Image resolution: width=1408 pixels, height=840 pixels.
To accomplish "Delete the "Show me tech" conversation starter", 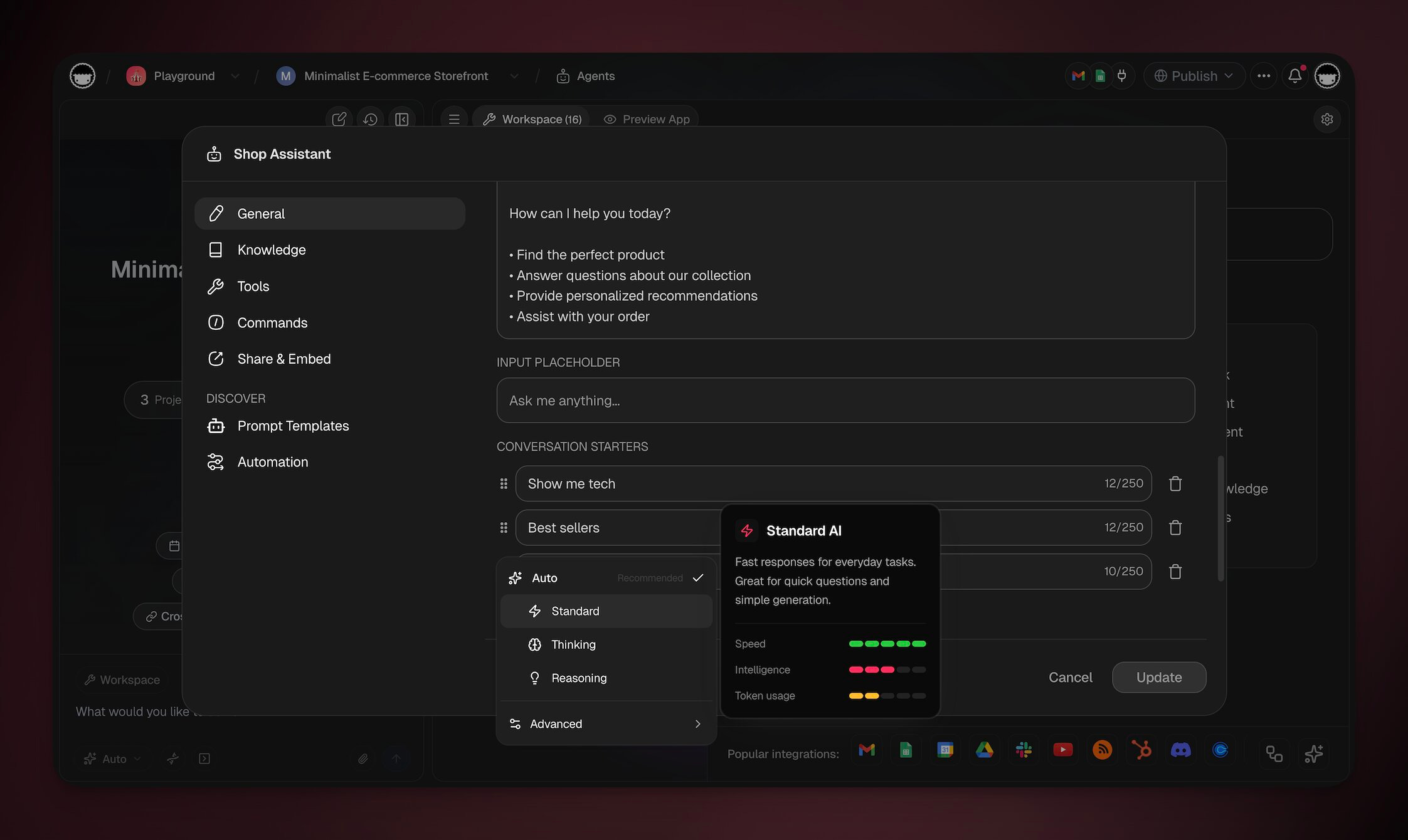I will tap(1175, 484).
